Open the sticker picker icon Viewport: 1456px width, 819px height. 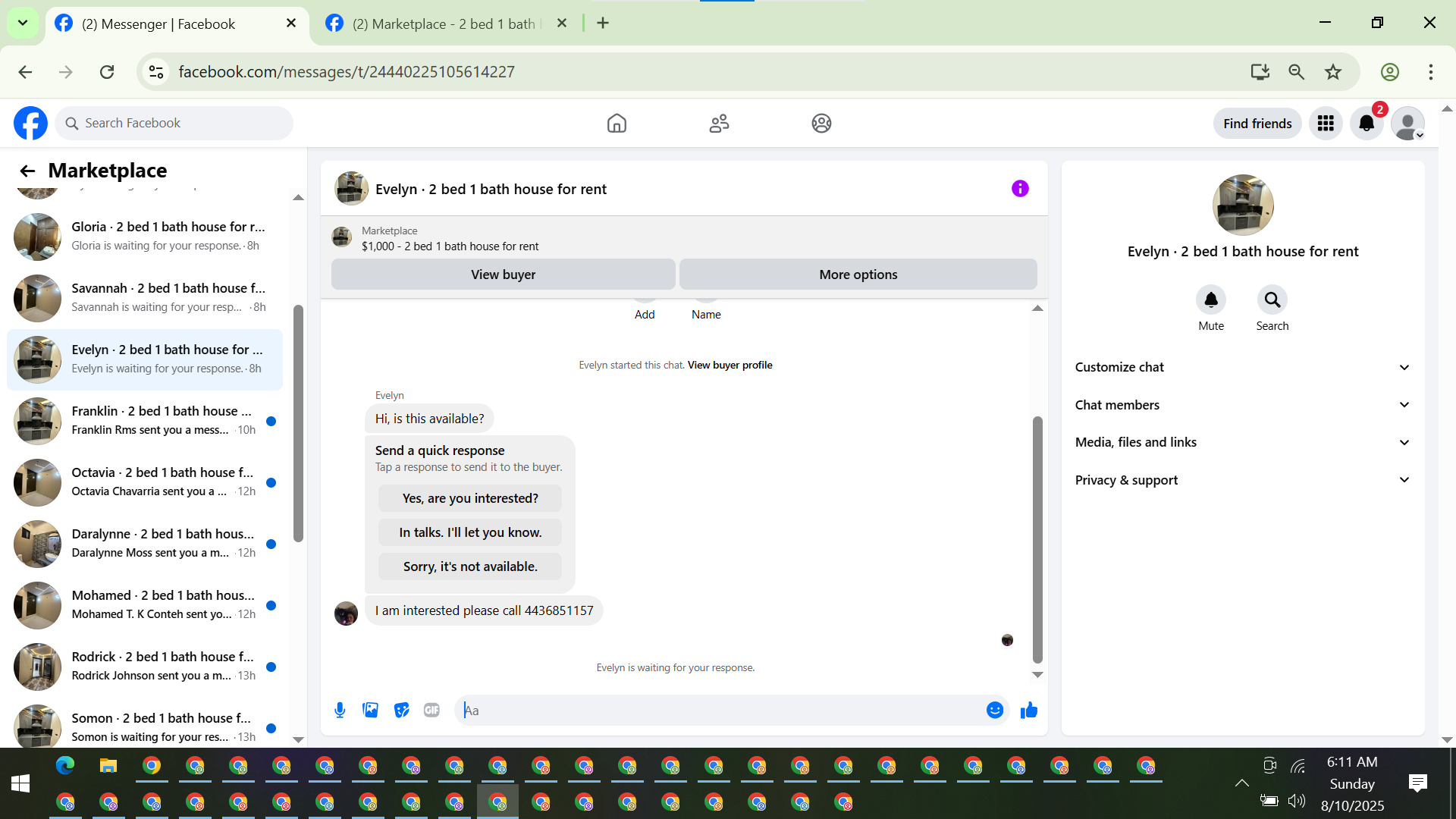coord(401,711)
